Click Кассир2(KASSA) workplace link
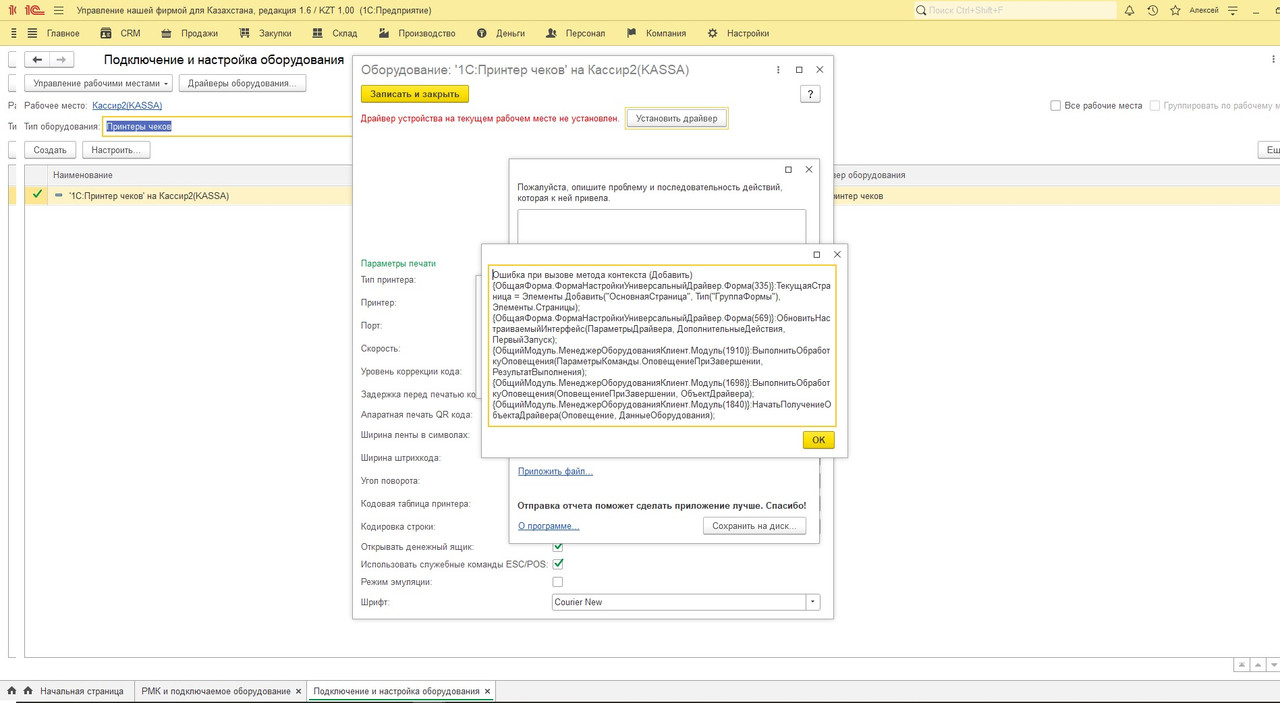Screen dimensions: 1280x703 (127, 105)
